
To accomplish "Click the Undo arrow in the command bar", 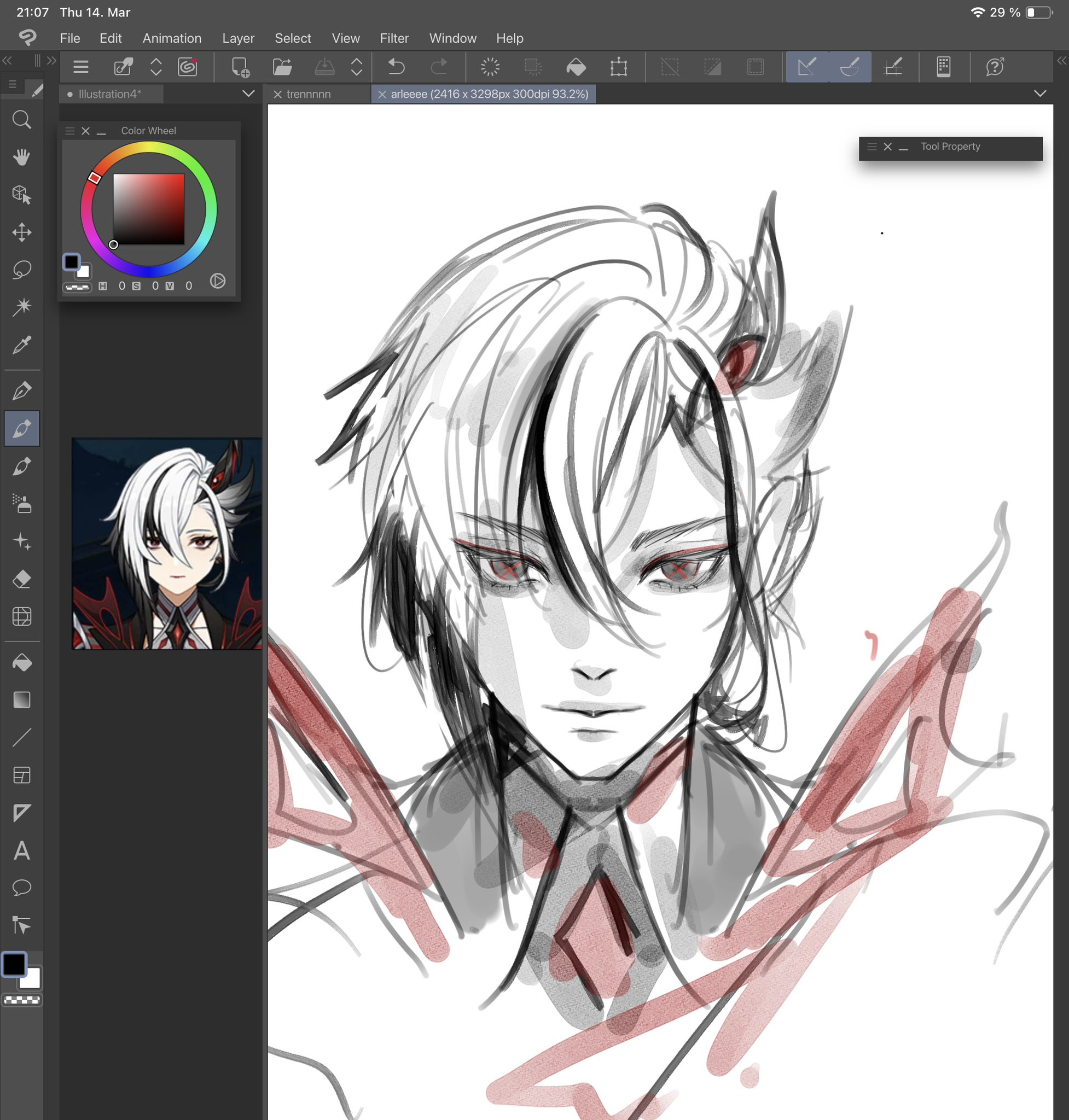I will [x=396, y=67].
